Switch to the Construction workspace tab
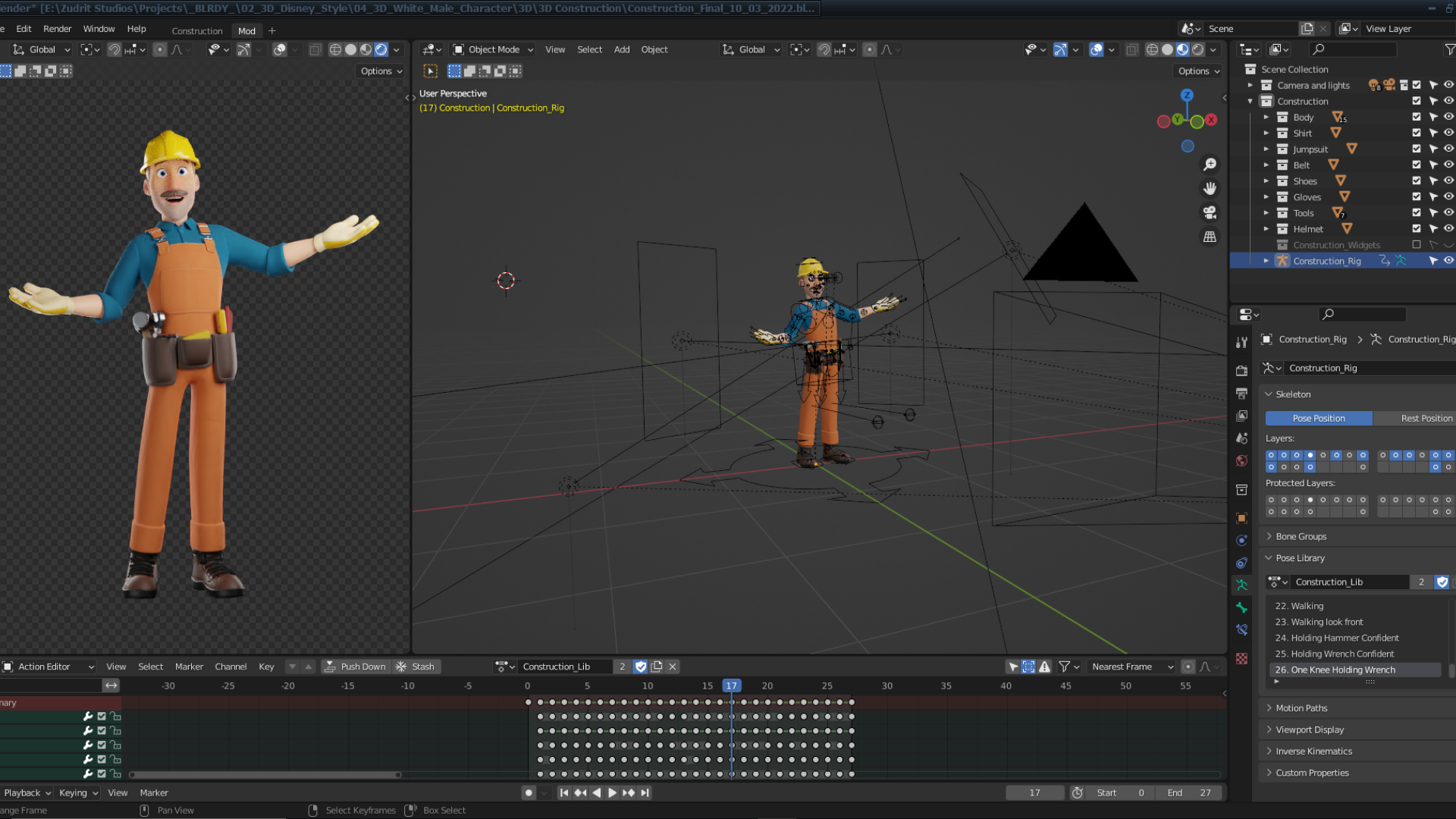This screenshot has width=1456, height=819. pyautogui.click(x=197, y=31)
